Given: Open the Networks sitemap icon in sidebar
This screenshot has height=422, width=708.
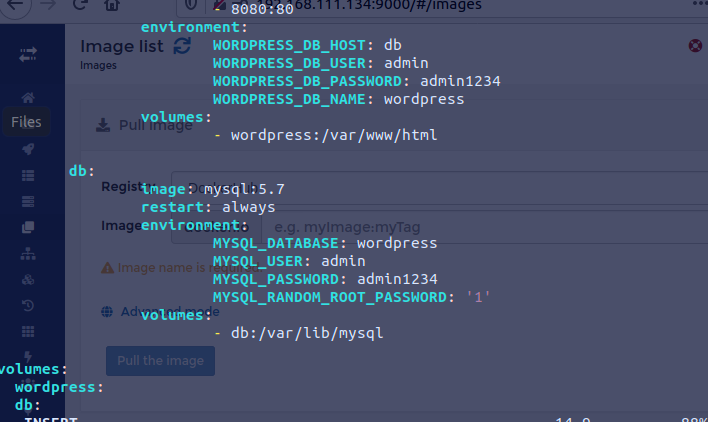Looking at the screenshot, I should pyautogui.click(x=28, y=254).
